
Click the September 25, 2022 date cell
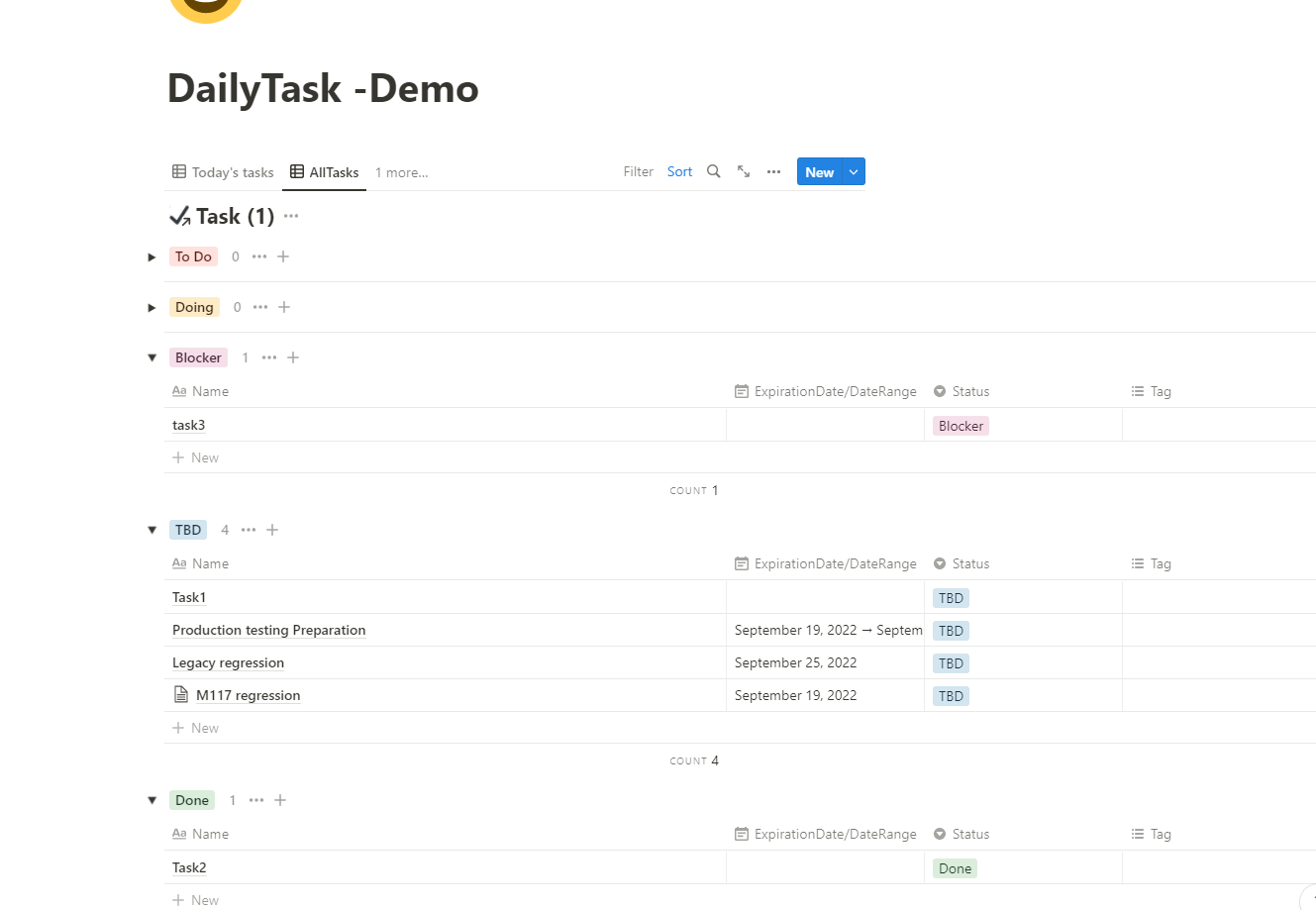point(795,662)
